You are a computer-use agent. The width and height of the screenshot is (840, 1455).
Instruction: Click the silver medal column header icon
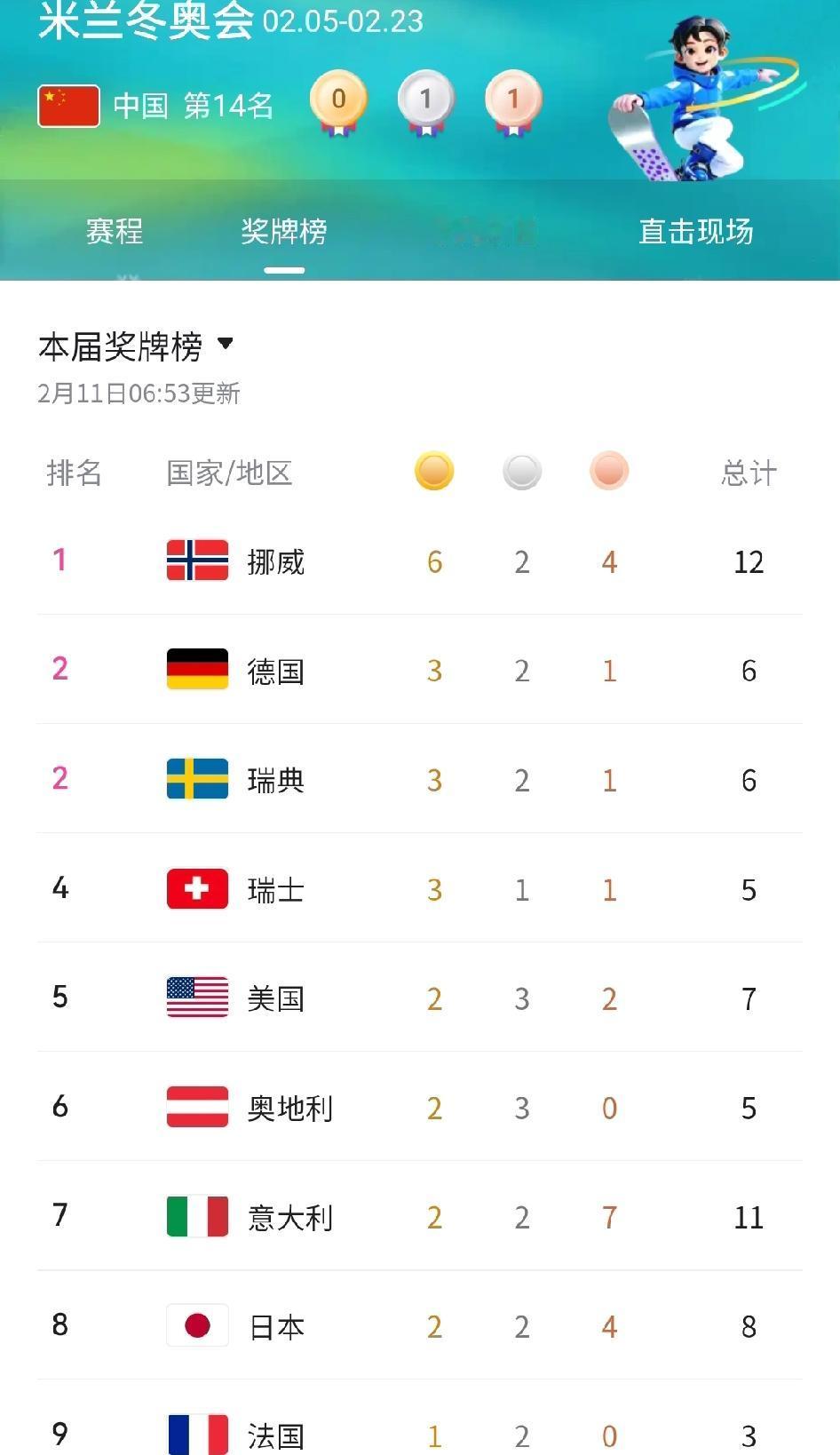click(x=522, y=472)
